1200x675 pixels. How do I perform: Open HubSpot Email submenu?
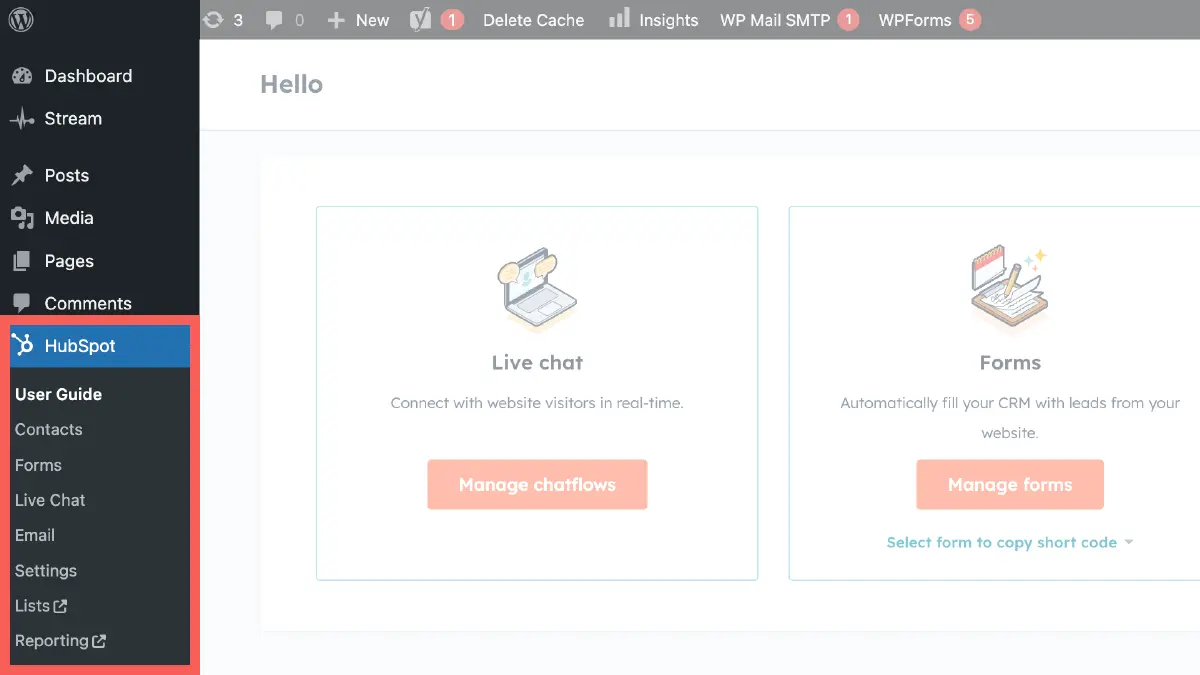click(35, 535)
